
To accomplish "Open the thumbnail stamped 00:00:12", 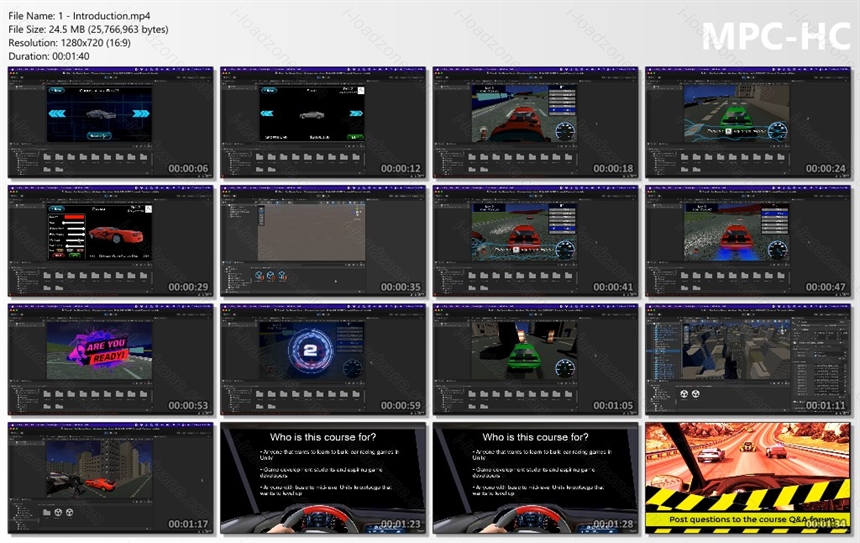I will coord(323,122).
